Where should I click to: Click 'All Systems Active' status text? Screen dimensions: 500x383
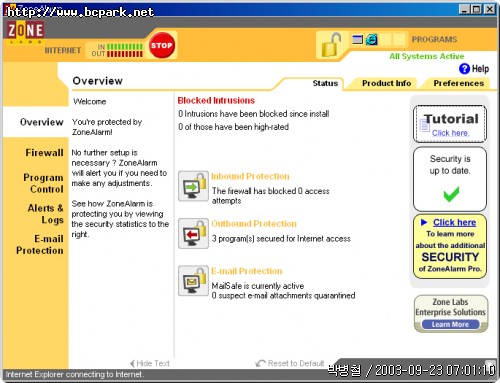(x=427, y=56)
